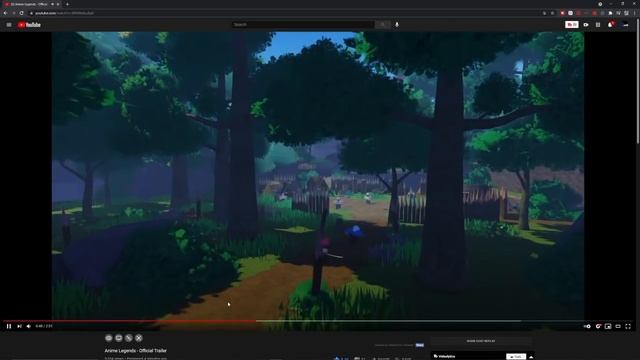Like the video with thumbs up
This screenshot has width=640, height=360.
click(337, 358)
